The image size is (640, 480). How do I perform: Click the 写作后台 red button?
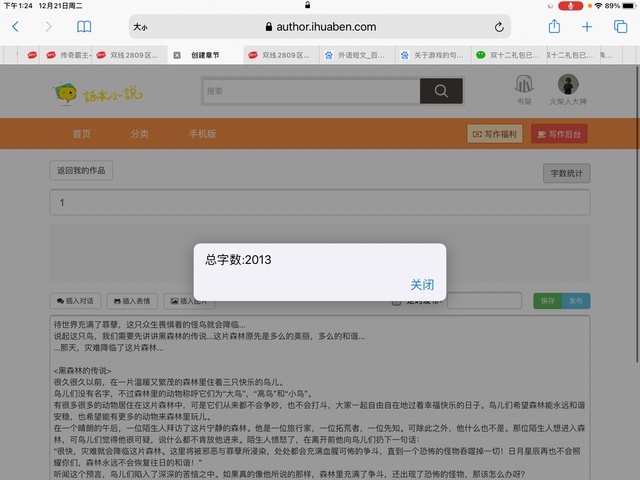(559, 134)
